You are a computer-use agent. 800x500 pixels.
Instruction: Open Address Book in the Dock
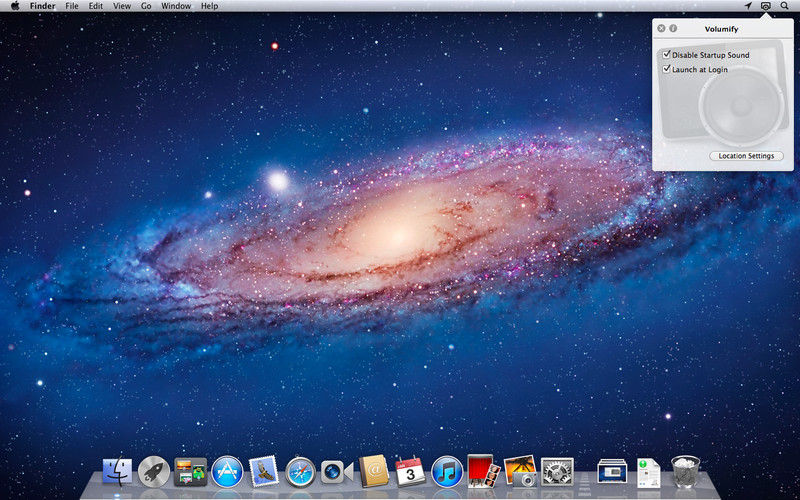coord(374,471)
